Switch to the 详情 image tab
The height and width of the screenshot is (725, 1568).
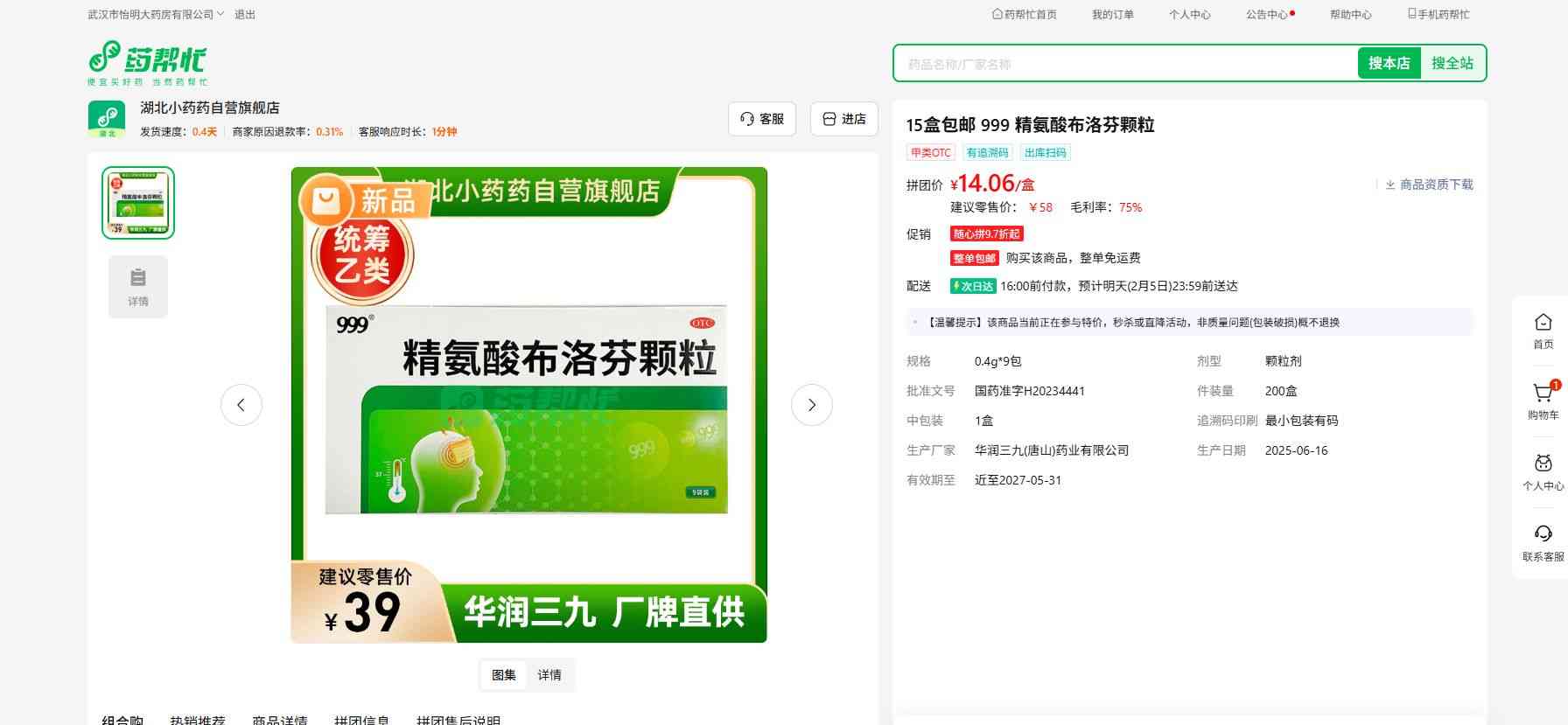click(549, 675)
